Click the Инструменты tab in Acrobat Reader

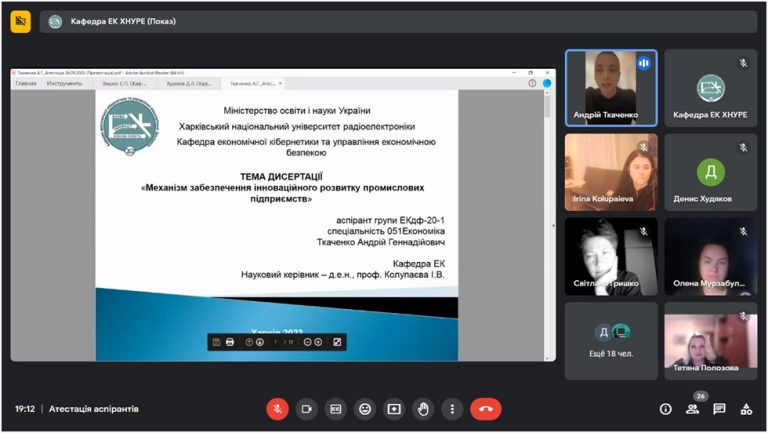point(64,83)
